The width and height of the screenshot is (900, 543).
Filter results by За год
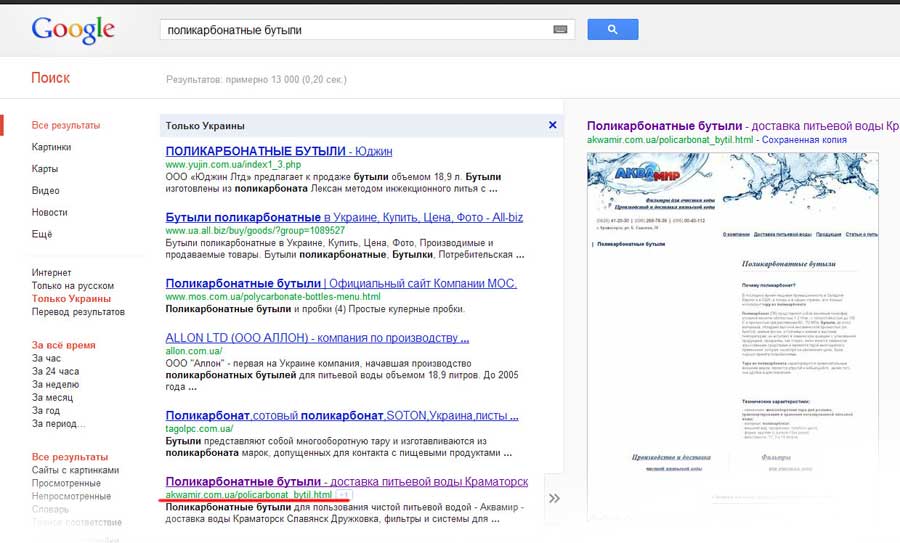(x=46, y=410)
